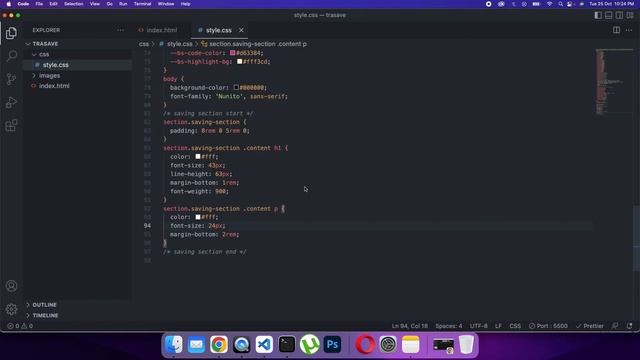Open editor more actions ellipsis
Image resolution: width=640 pixels, height=360 pixels.
629,30
